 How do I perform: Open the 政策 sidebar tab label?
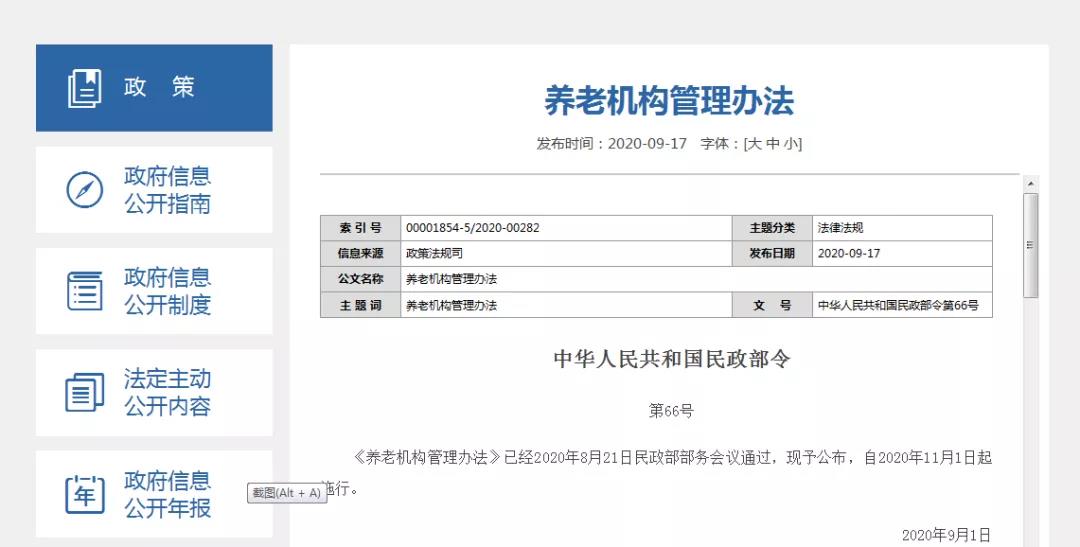coord(159,88)
